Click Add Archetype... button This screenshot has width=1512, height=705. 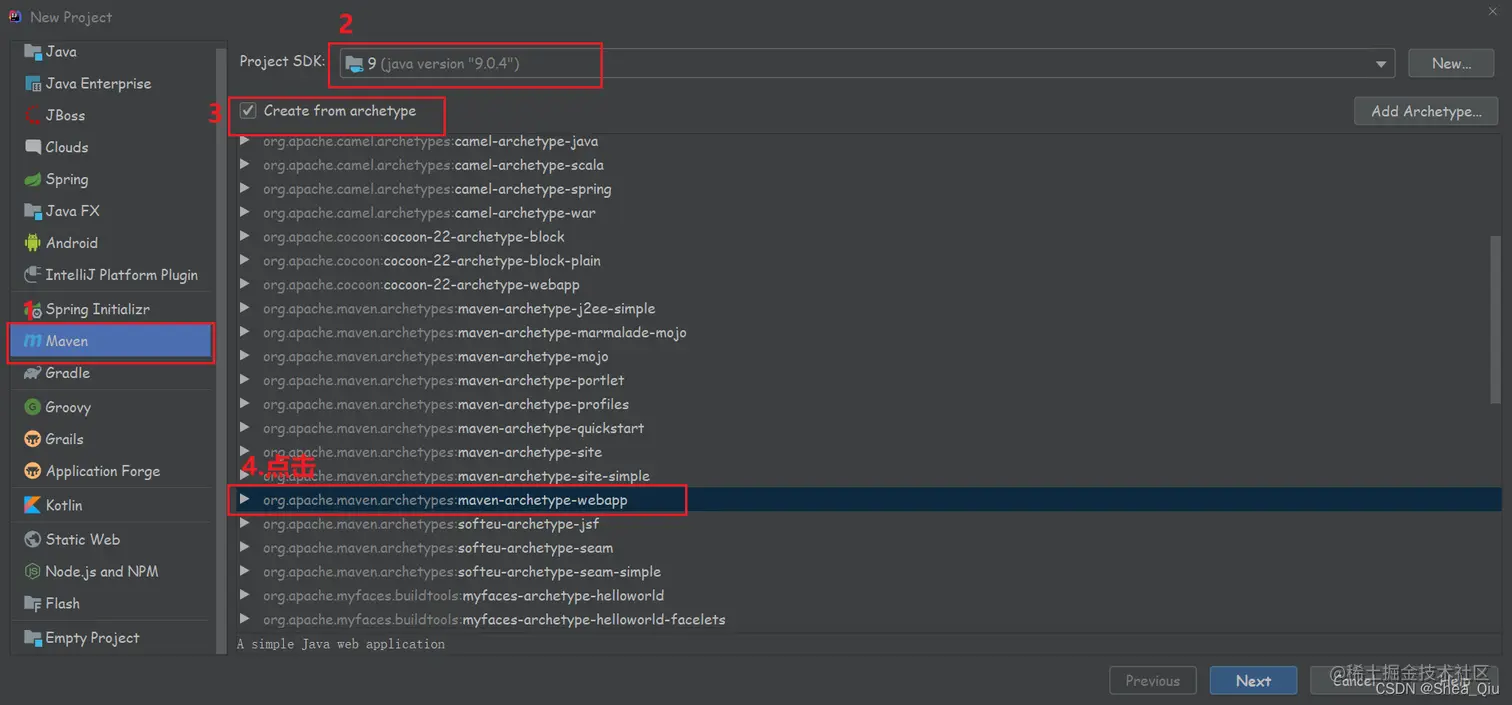point(1426,111)
